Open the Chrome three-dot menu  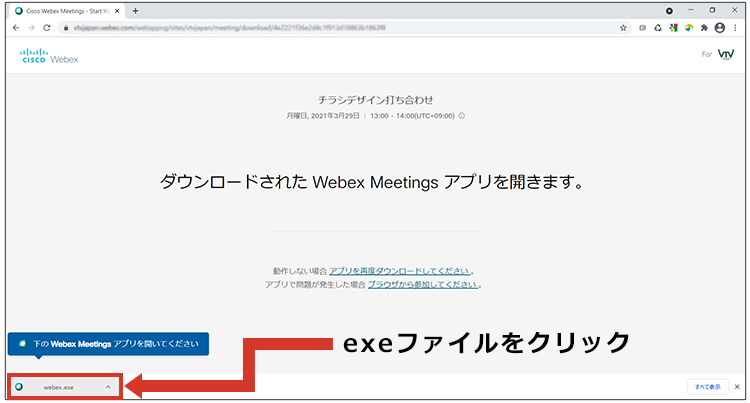(x=735, y=28)
